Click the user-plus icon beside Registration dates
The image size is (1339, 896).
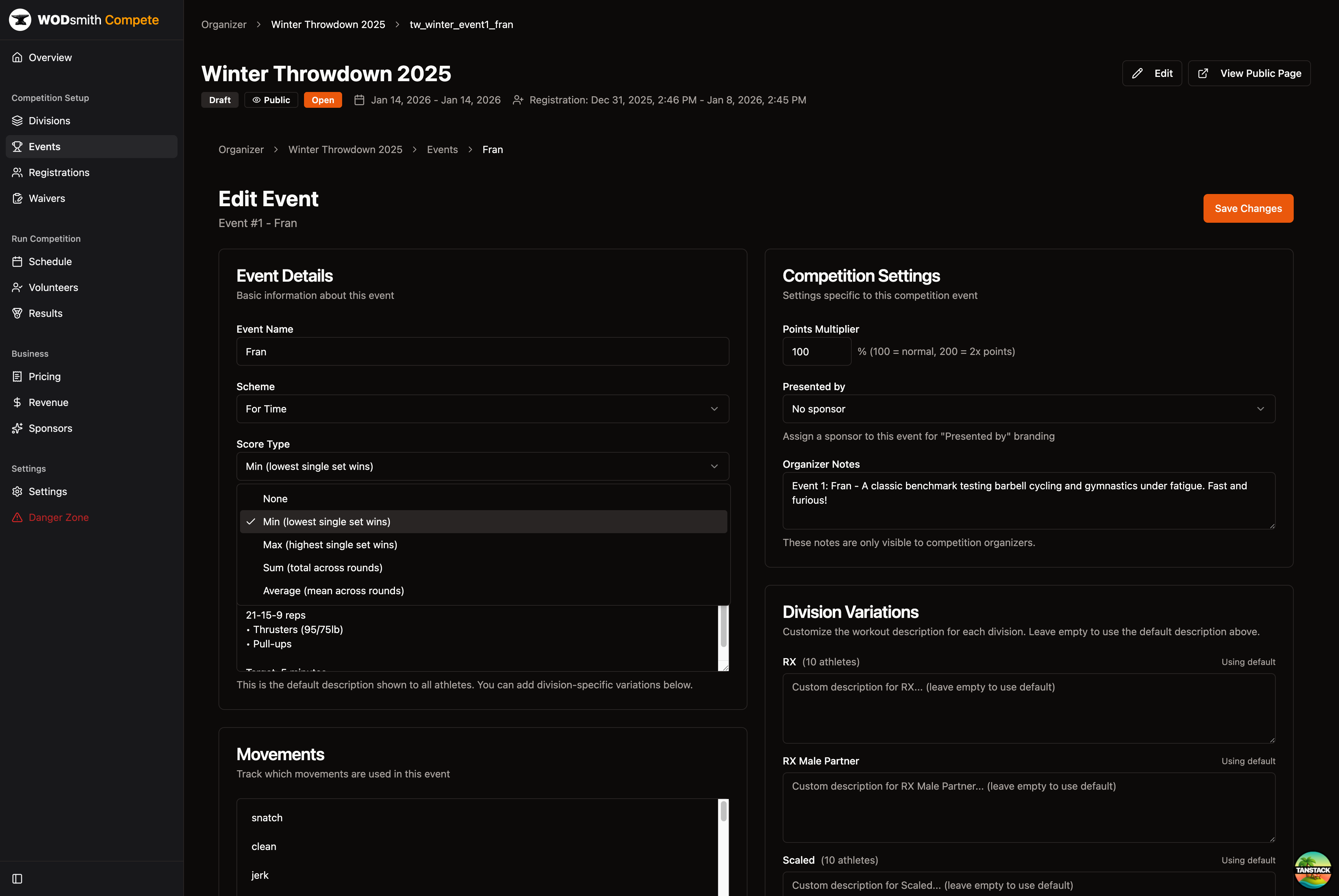click(x=518, y=100)
